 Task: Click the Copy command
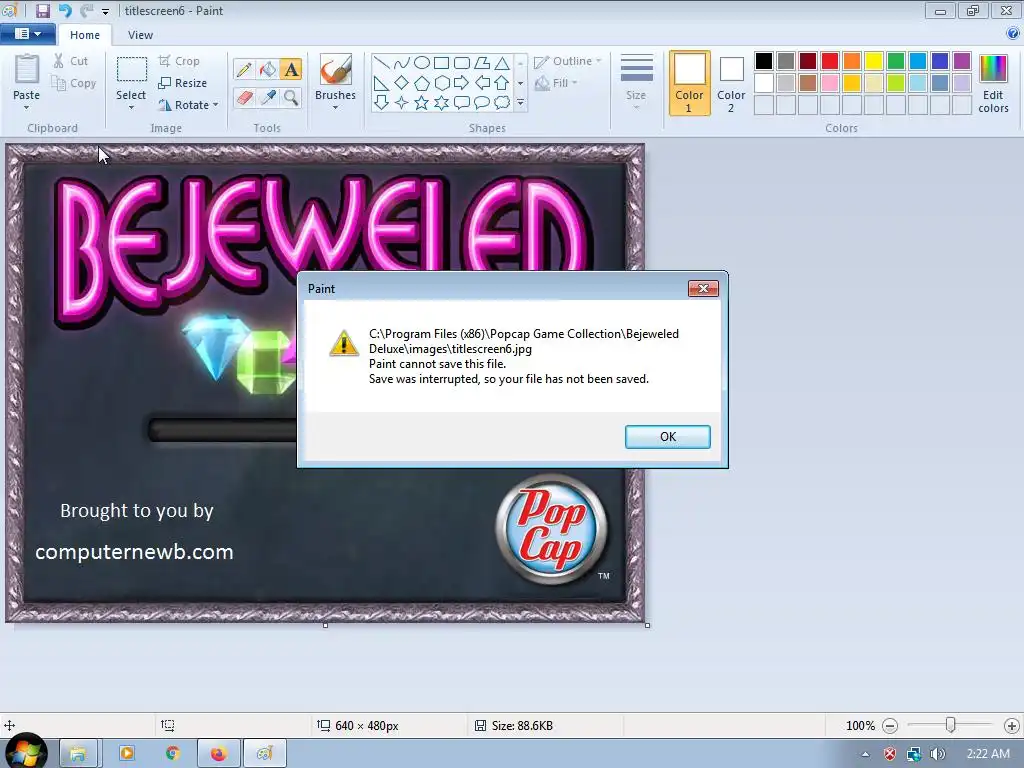(74, 83)
